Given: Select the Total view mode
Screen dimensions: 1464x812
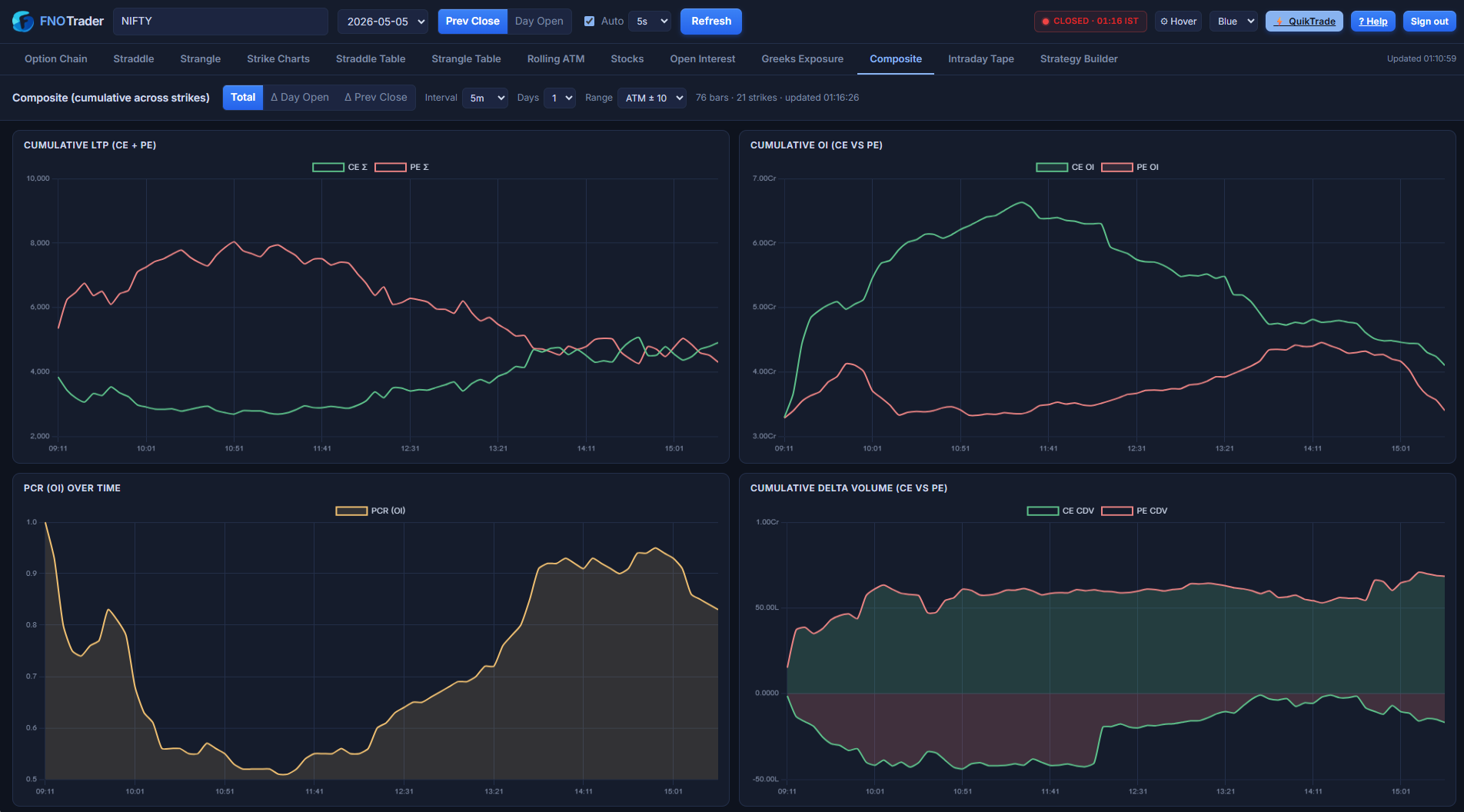Looking at the screenshot, I should click(x=243, y=98).
